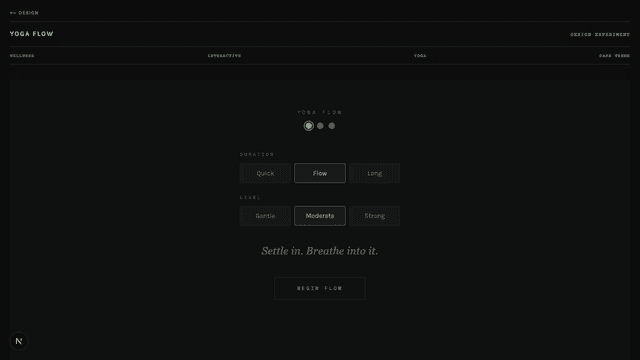
Task: Open the Next.js dev tools badge
Action: (19, 341)
